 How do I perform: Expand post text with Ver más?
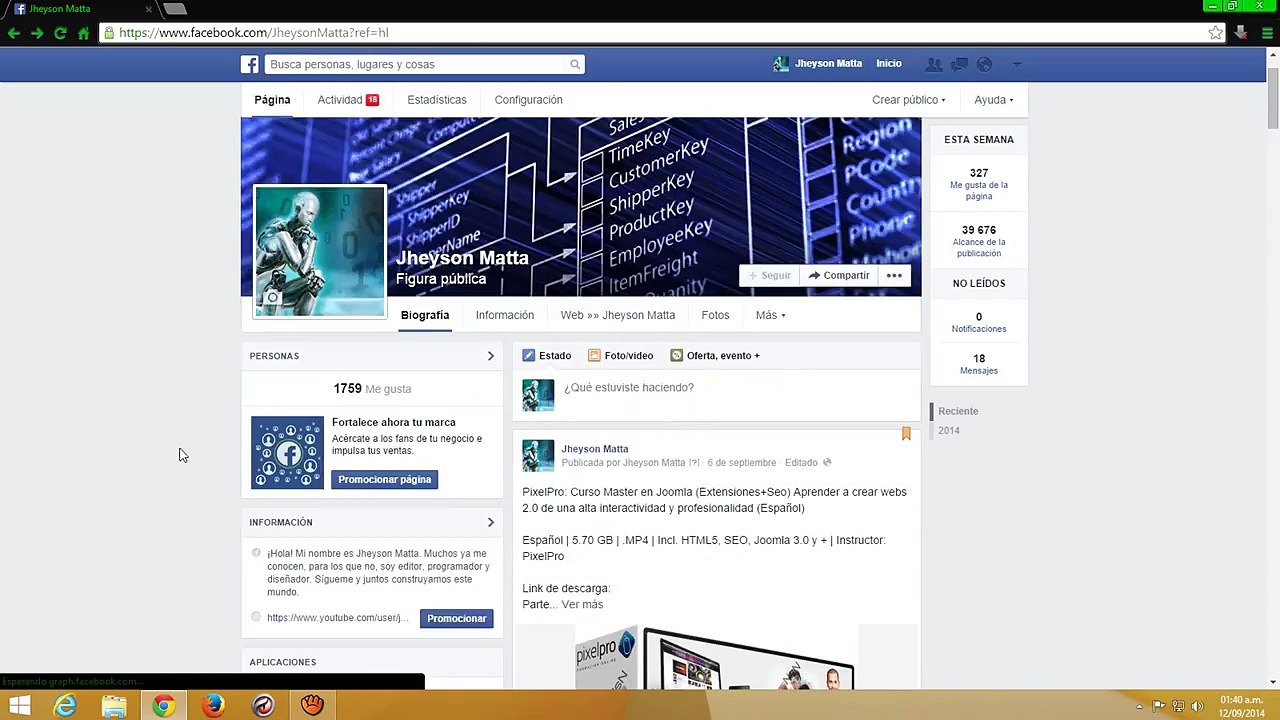pyautogui.click(x=582, y=604)
